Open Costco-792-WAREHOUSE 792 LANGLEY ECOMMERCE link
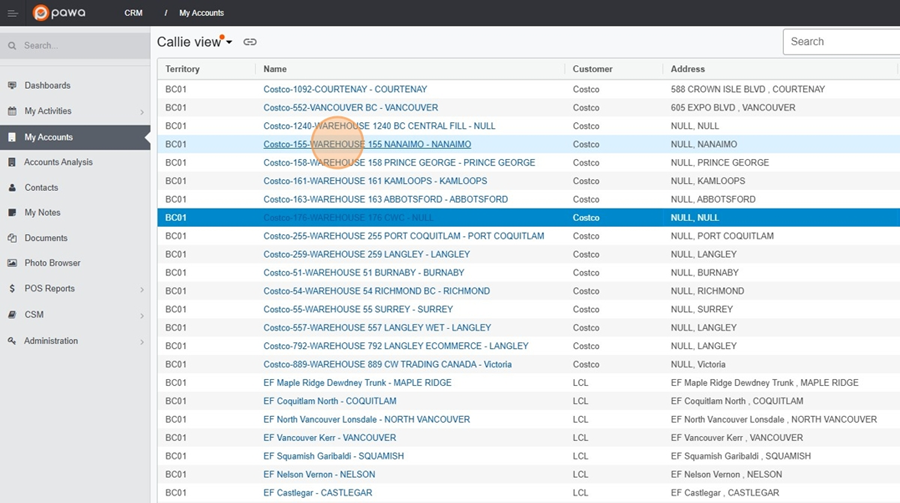The image size is (900, 503). (x=396, y=346)
